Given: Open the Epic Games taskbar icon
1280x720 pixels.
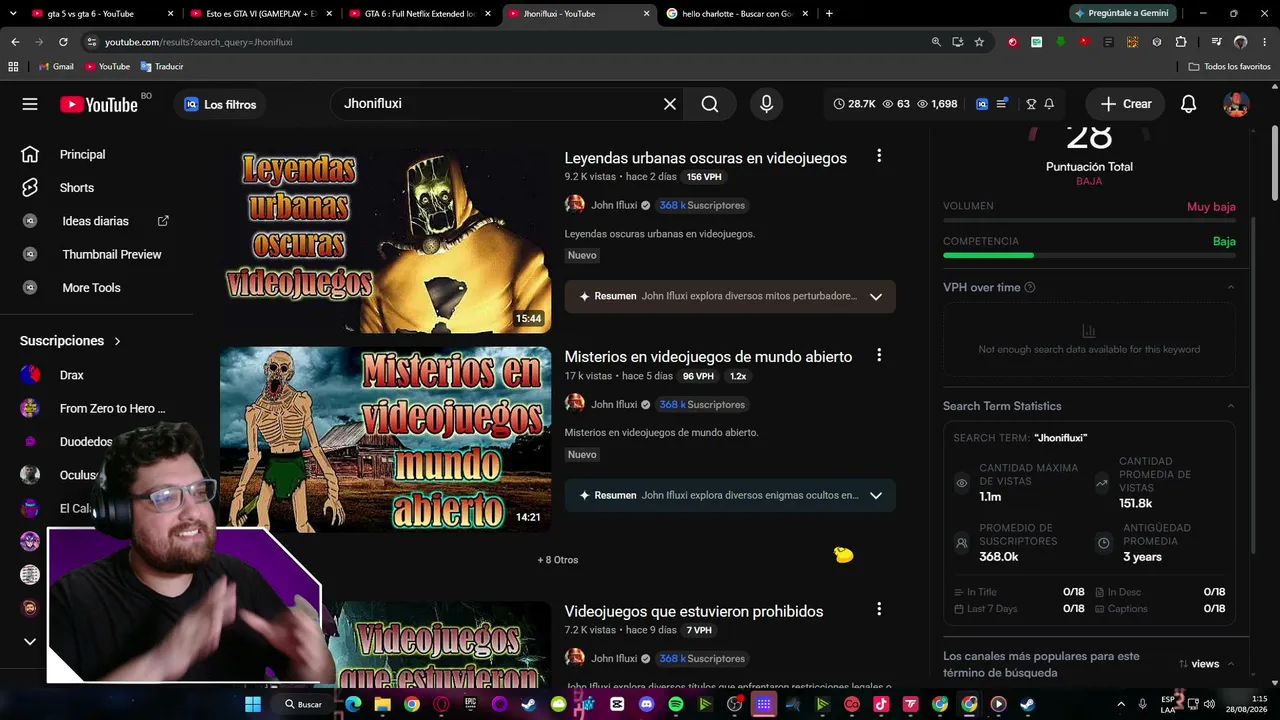Looking at the screenshot, I should pyautogui.click(x=470, y=704).
